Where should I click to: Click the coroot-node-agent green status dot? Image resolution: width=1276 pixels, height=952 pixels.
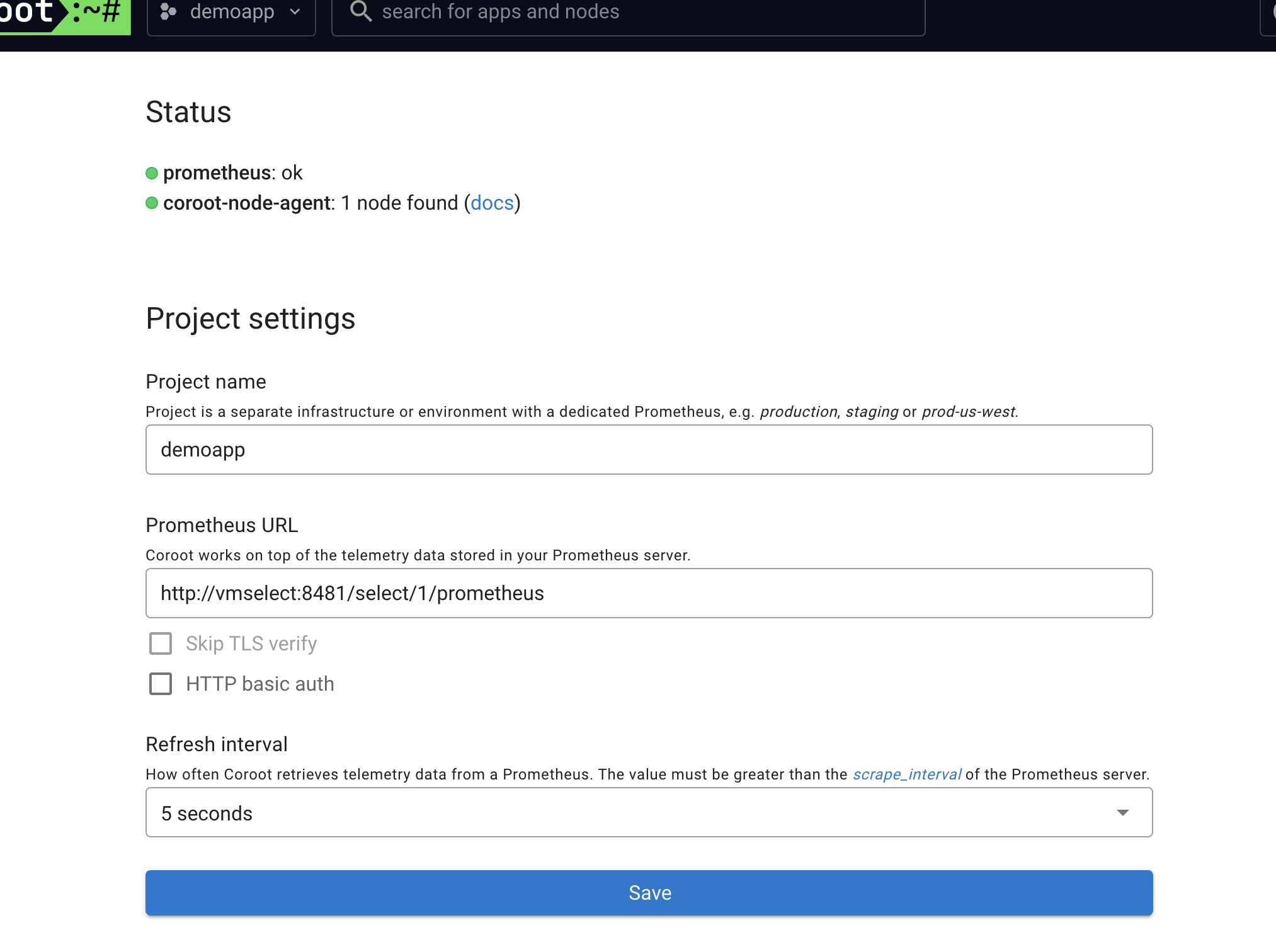(x=152, y=203)
